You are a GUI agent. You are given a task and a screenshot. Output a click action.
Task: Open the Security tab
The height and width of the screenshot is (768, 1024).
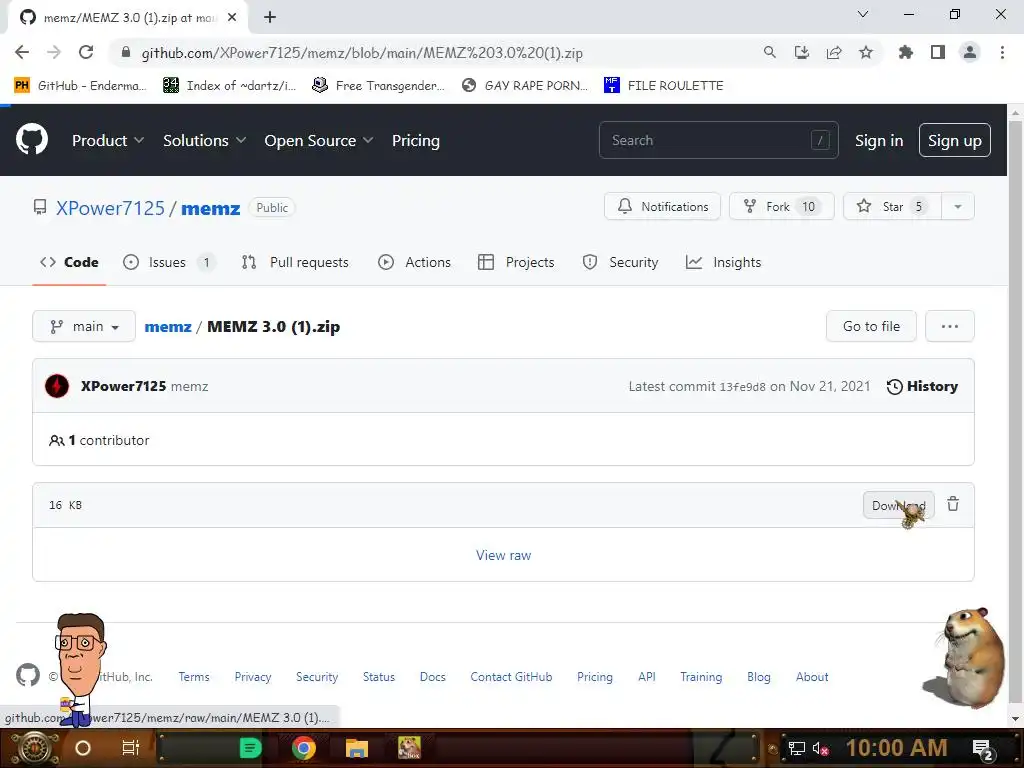pos(620,262)
